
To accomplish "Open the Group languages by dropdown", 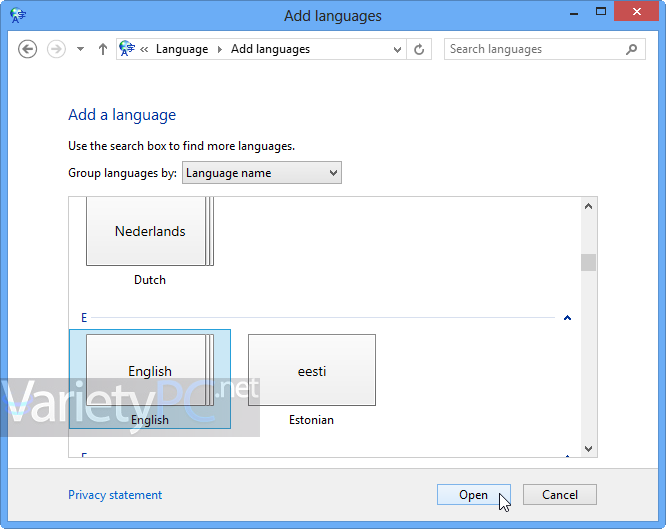I will pyautogui.click(x=262, y=173).
